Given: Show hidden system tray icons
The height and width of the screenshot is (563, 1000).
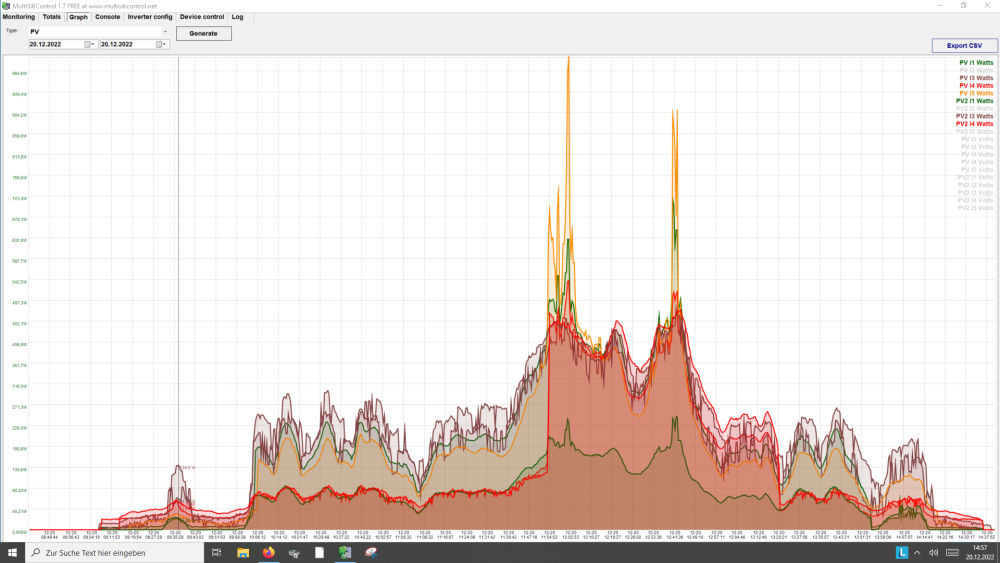Looking at the screenshot, I should [x=917, y=553].
